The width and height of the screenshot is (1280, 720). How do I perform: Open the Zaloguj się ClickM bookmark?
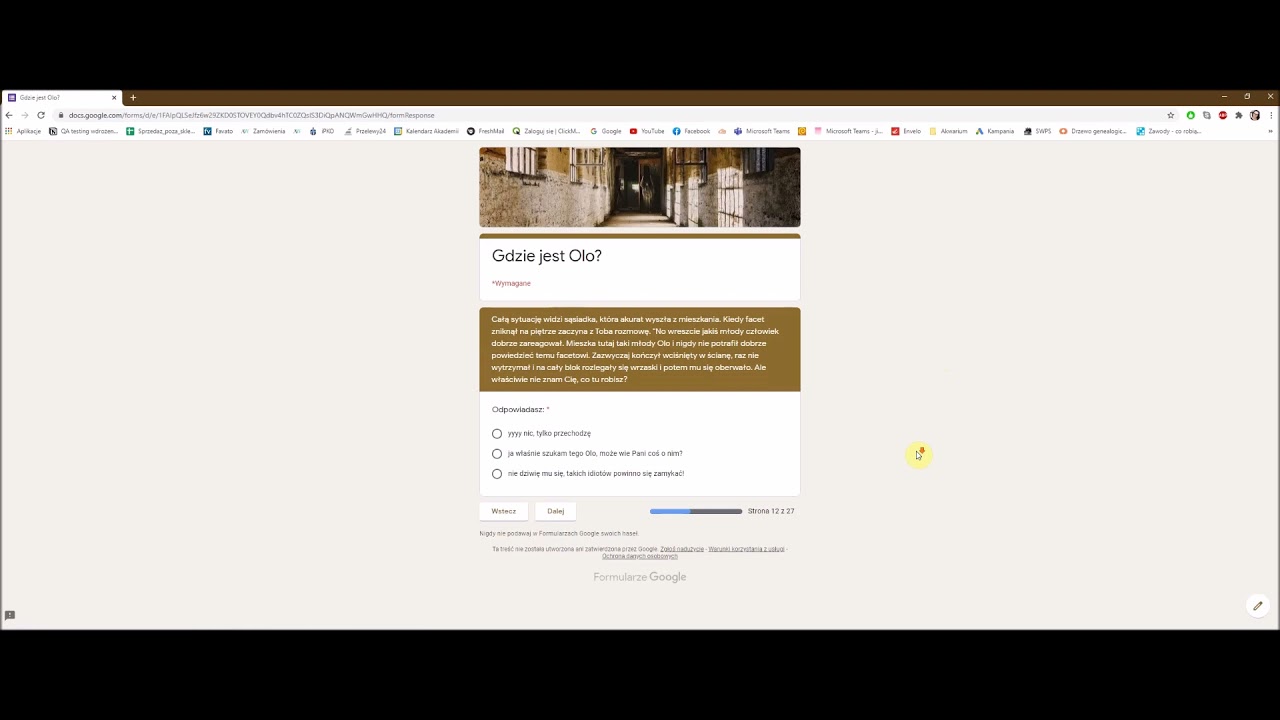(x=546, y=131)
